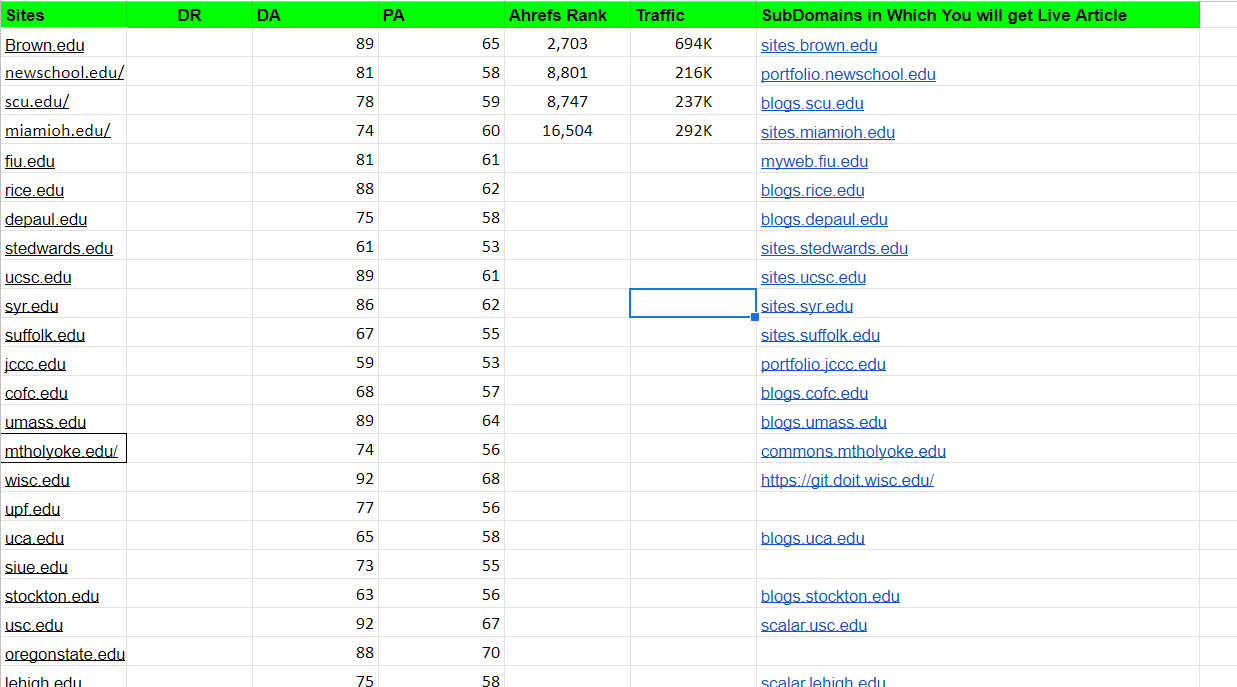The height and width of the screenshot is (687, 1237).
Task: Click the sites.suffolk.edu link
Action: pyautogui.click(x=820, y=335)
